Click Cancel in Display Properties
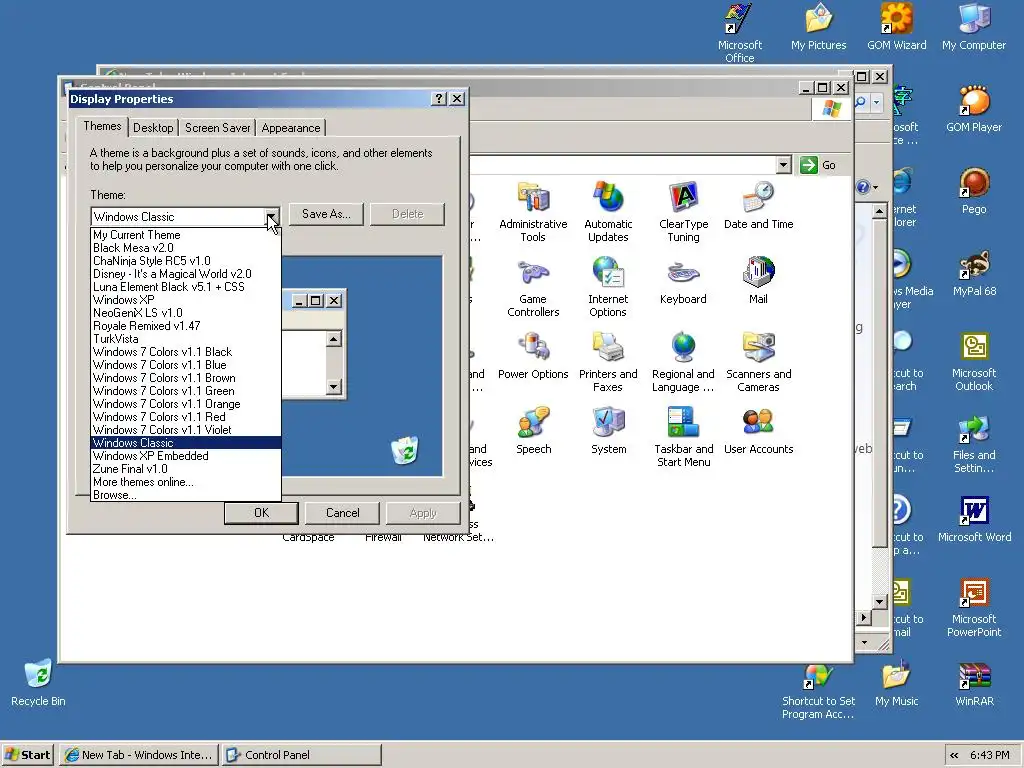Screen dimensions: 1024x768 [x=342, y=513]
